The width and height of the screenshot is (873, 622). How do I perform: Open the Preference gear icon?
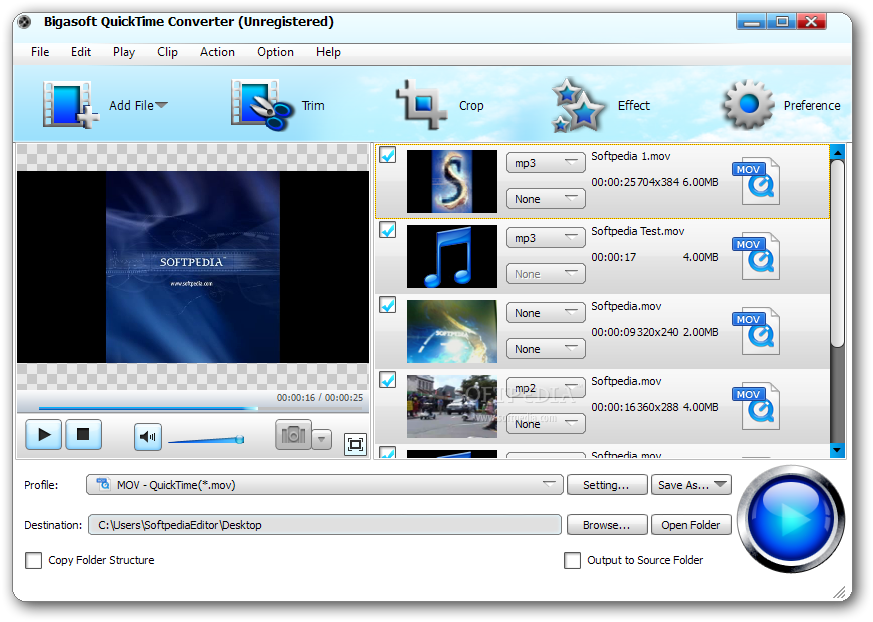(x=748, y=104)
